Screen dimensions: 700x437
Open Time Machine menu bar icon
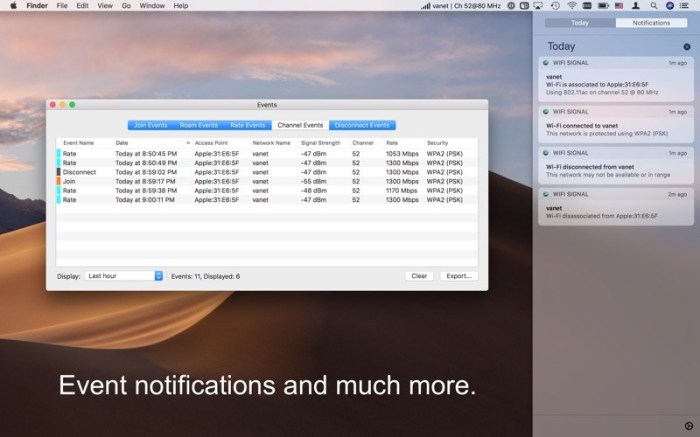557,6
